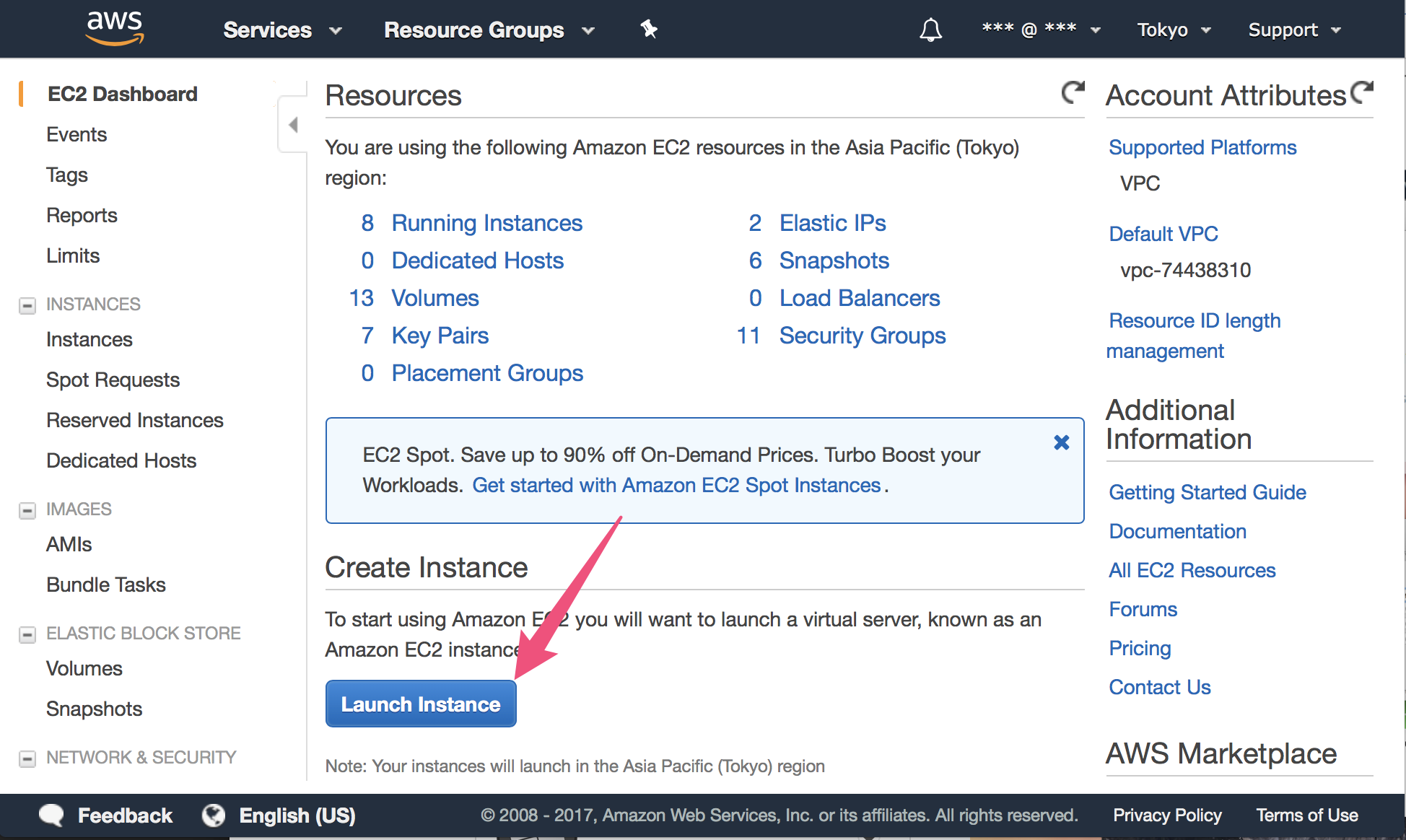This screenshot has width=1406, height=840.
Task: Open Reports in the sidebar
Action: [82, 215]
